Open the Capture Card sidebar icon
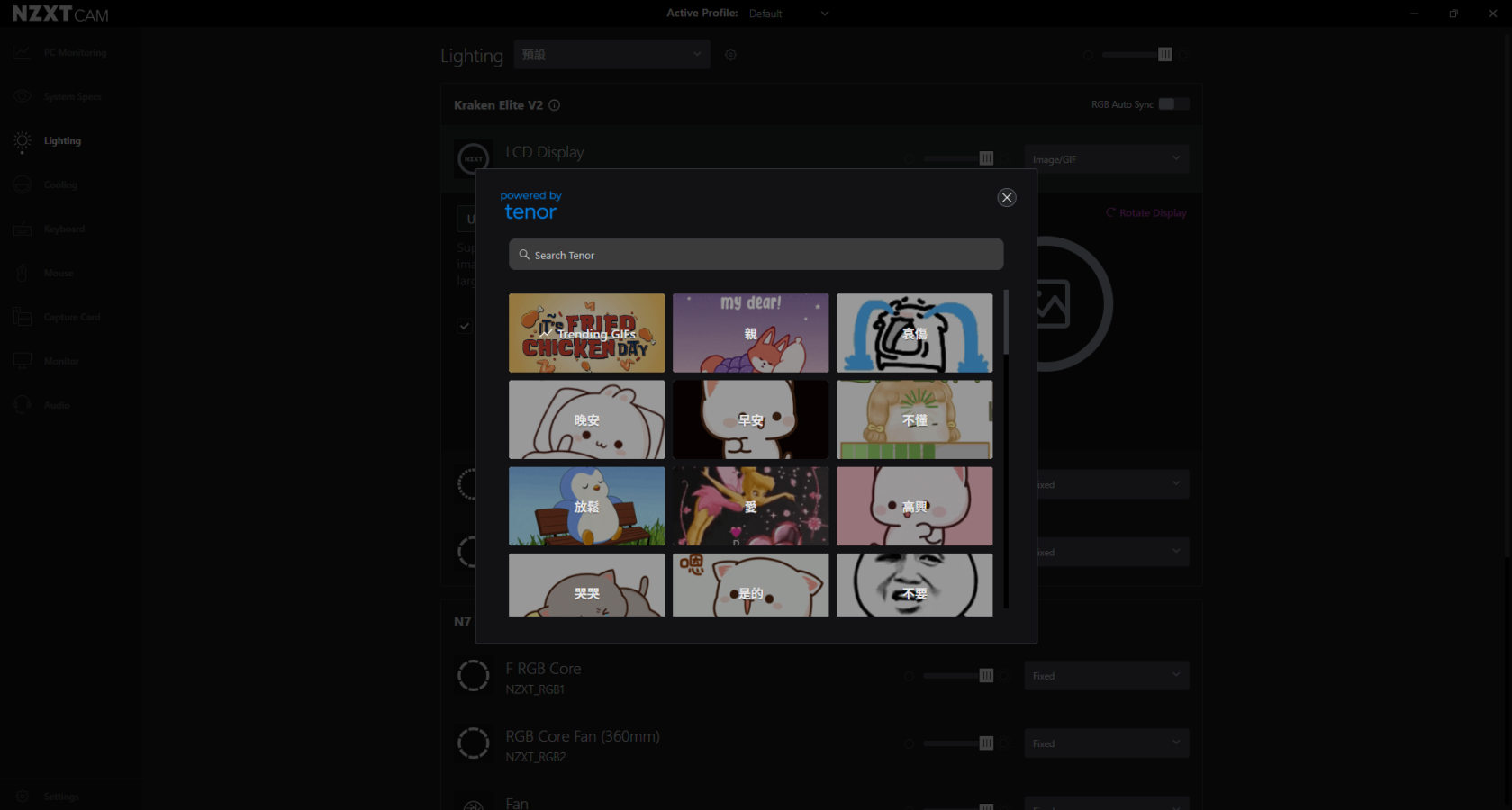 coord(23,317)
